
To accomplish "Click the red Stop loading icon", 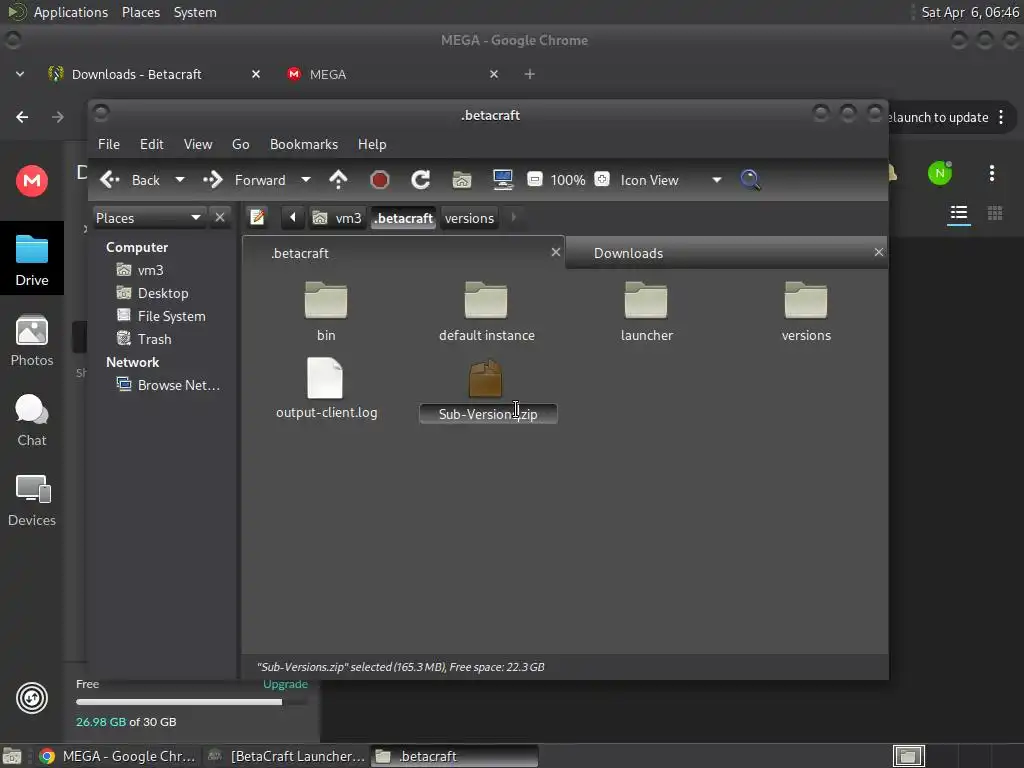I will (x=379, y=180).
